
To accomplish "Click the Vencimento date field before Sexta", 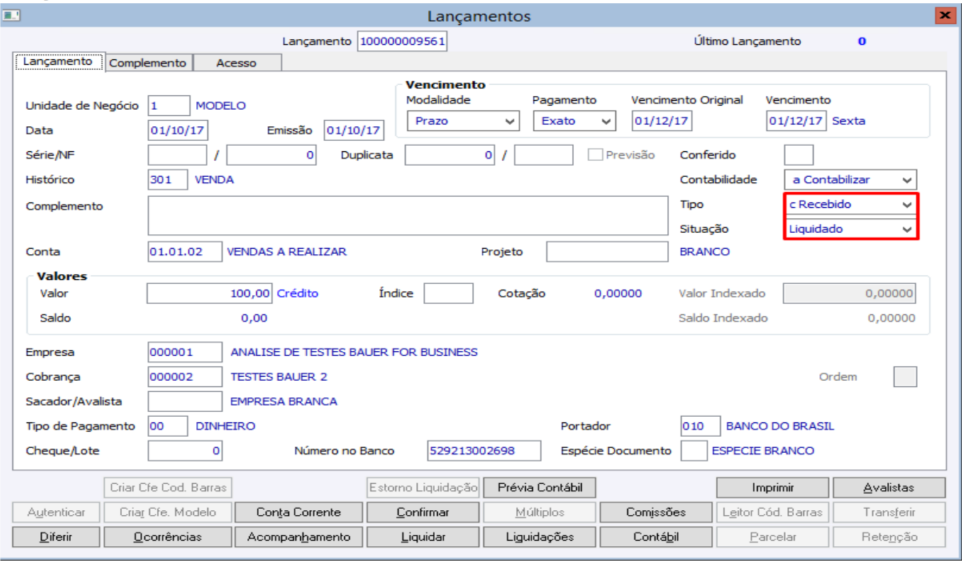I will point(796,121).
